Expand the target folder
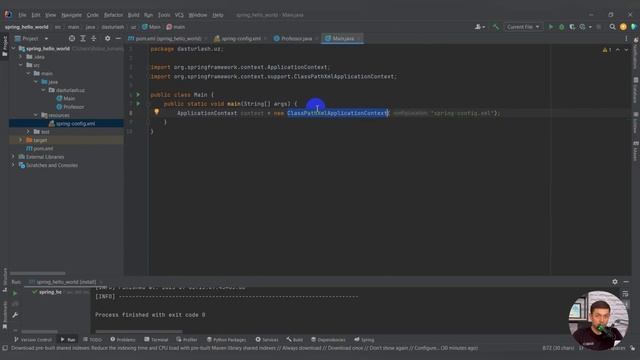Viewport: 640px width, 360px height. click(x=21, y=140)
